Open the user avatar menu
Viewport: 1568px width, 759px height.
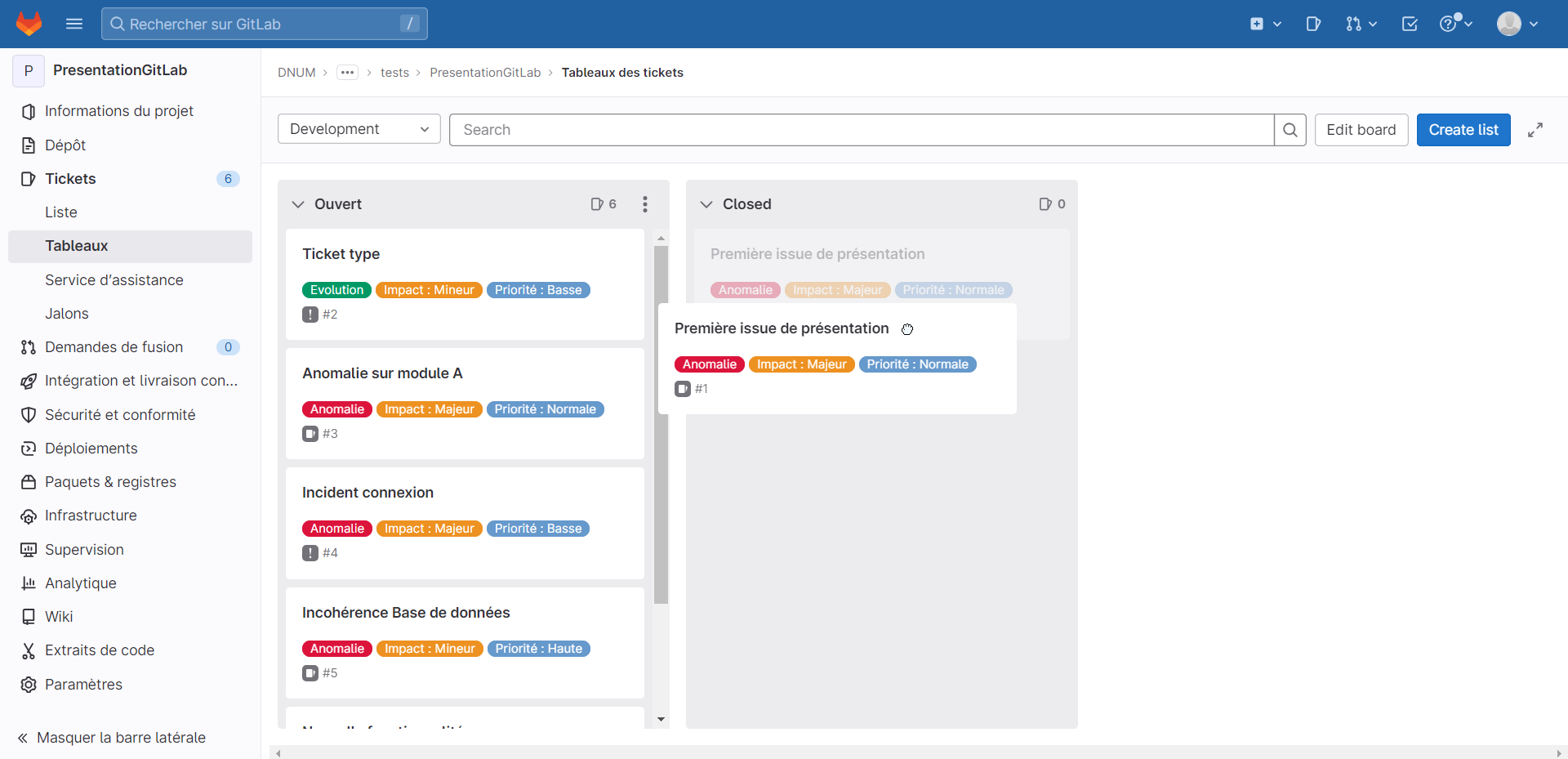pos(1517,24)
